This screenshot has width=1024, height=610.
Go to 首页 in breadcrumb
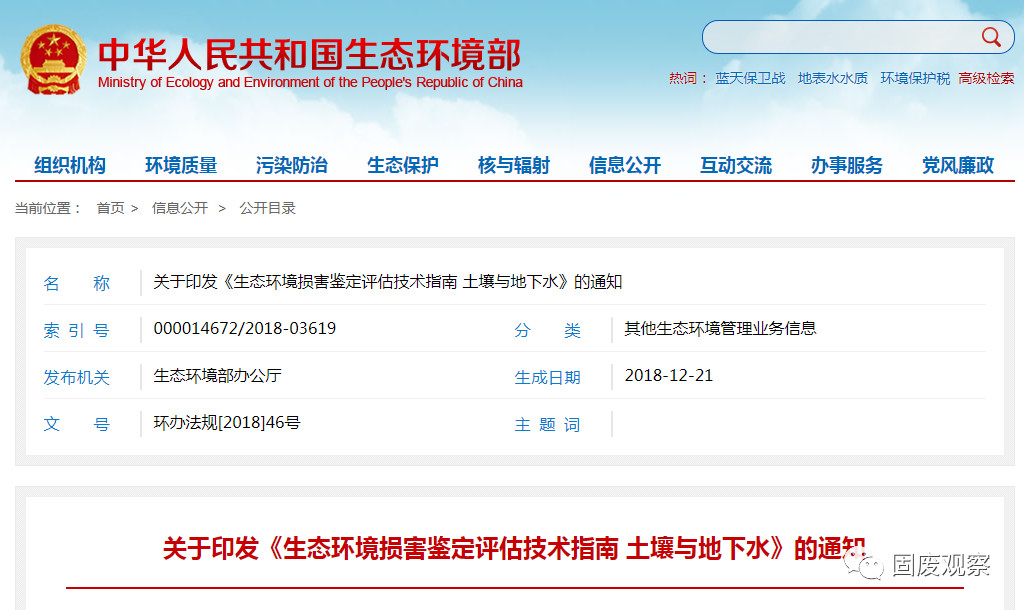click(x=110, y=208)
